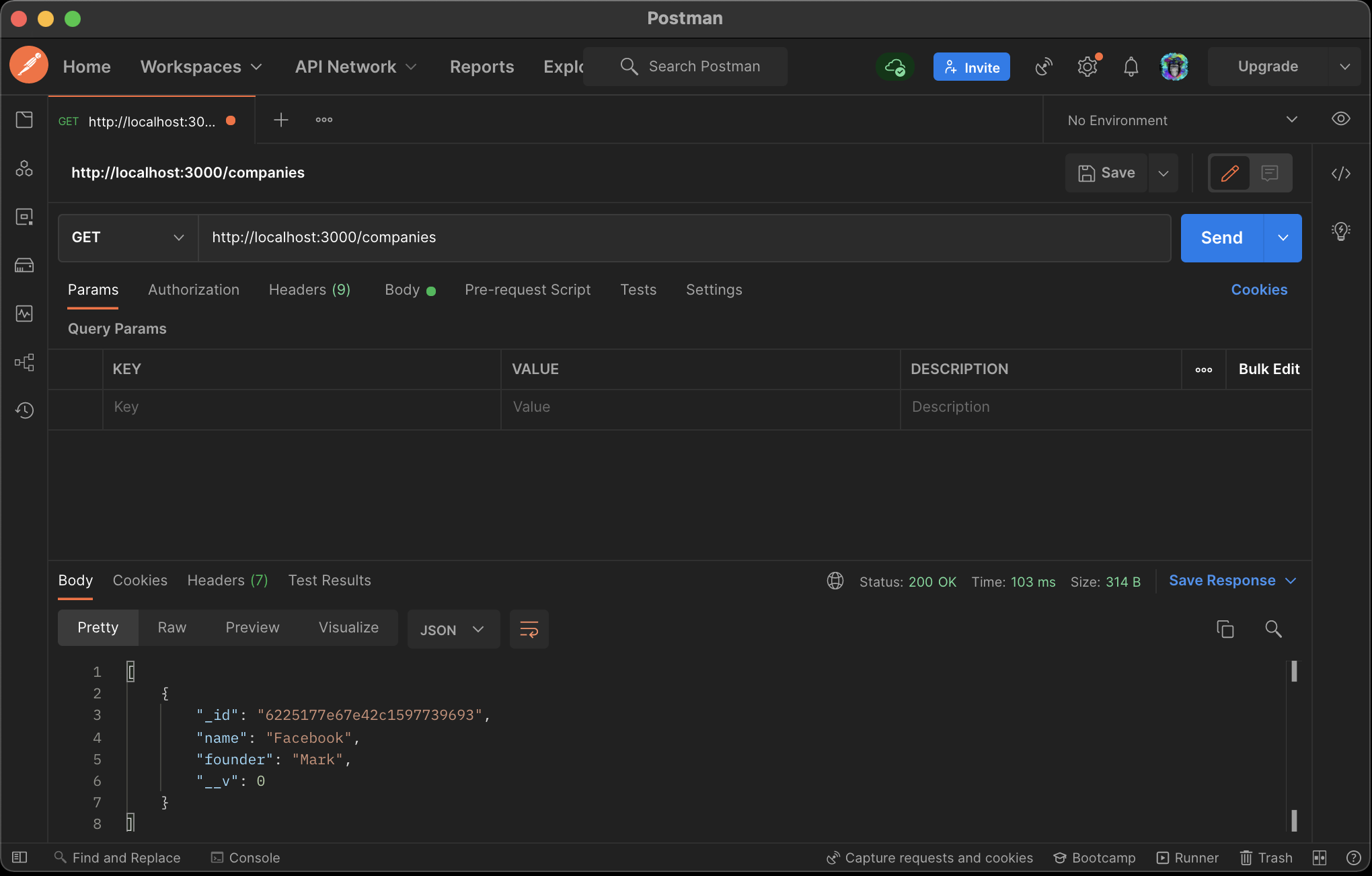Switch to the Raw response view
Image resolution: width=1372 pixels, height=876 pixels.
171,627
